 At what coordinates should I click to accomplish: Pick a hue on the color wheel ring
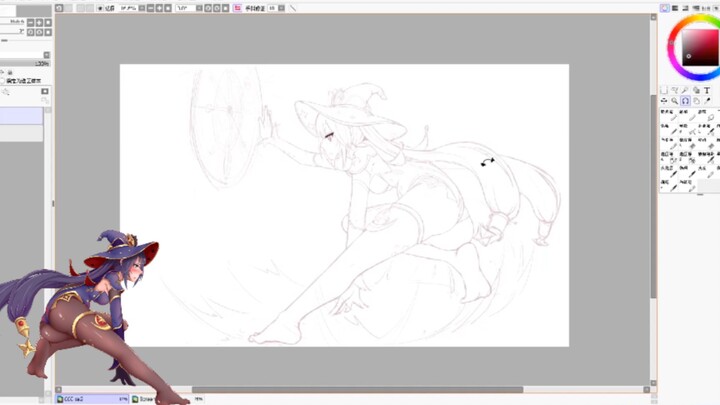[x=672, y=43]
